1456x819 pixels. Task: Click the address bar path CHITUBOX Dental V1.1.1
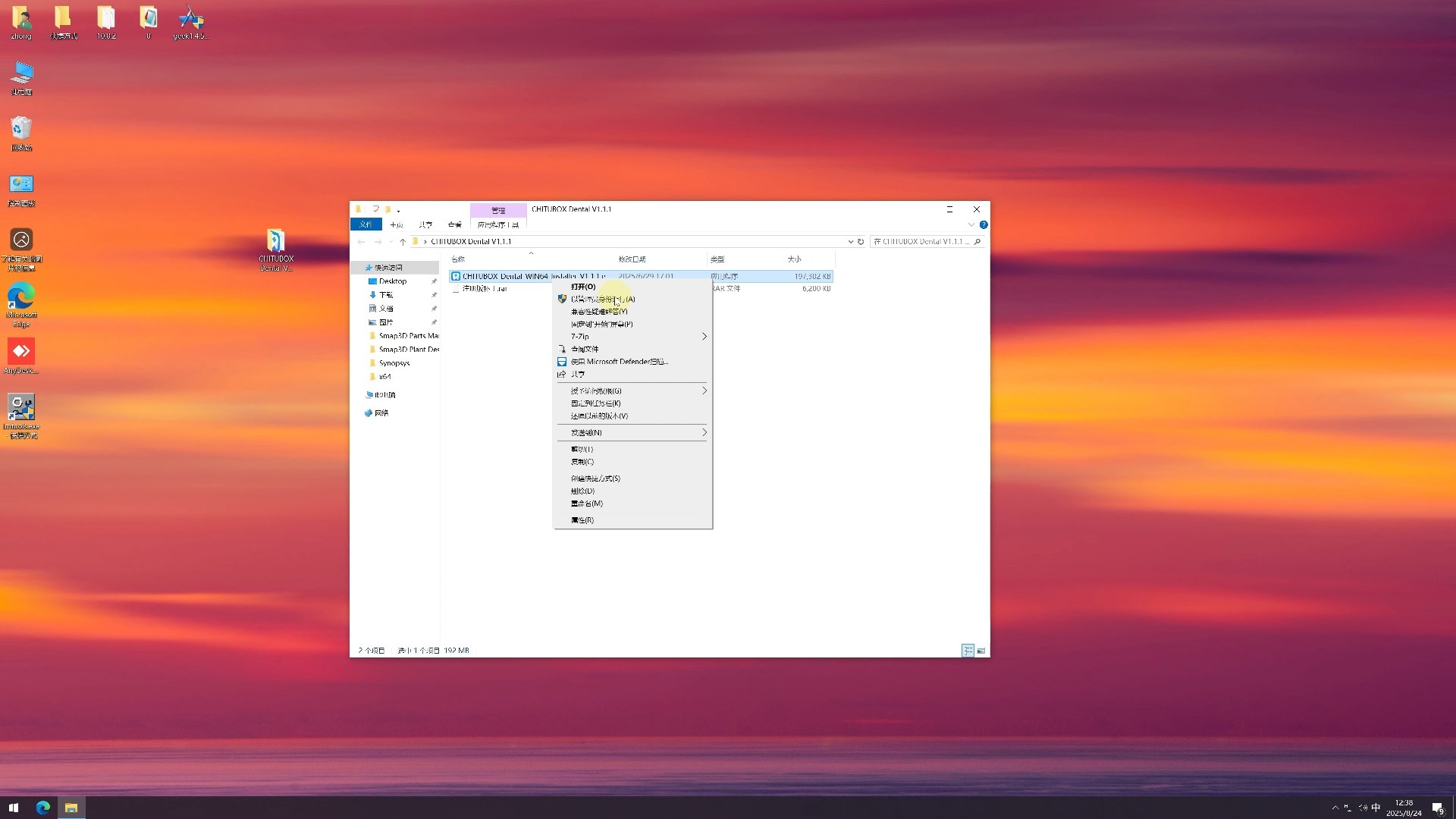(471, 242)
